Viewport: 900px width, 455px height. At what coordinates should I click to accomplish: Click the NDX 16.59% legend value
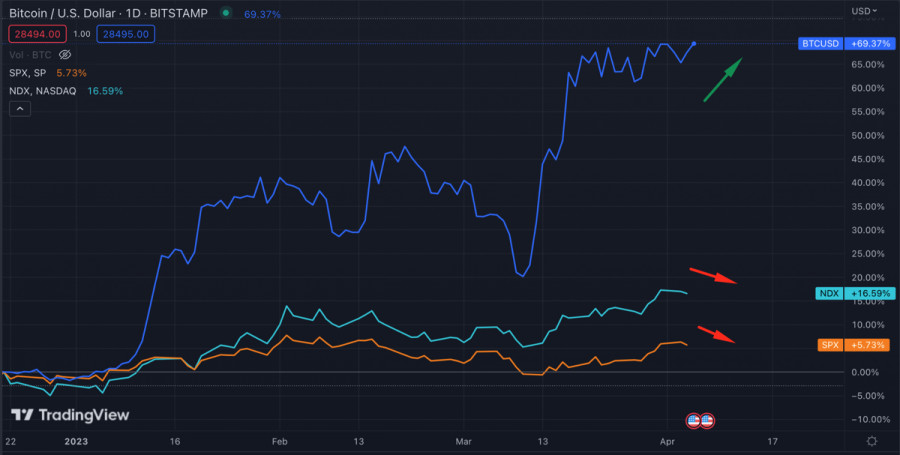105,91
